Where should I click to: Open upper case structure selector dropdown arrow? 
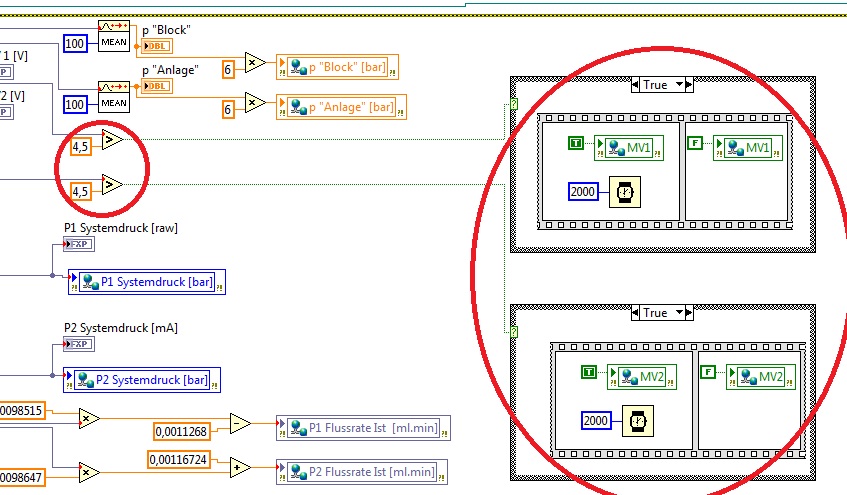(679, 84)
